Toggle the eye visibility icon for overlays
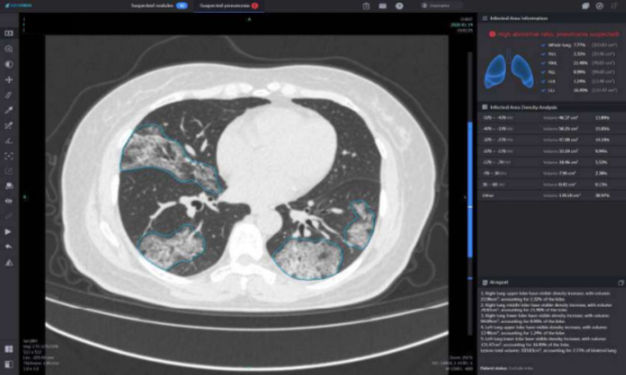The image size is (626, 375). 8,201
